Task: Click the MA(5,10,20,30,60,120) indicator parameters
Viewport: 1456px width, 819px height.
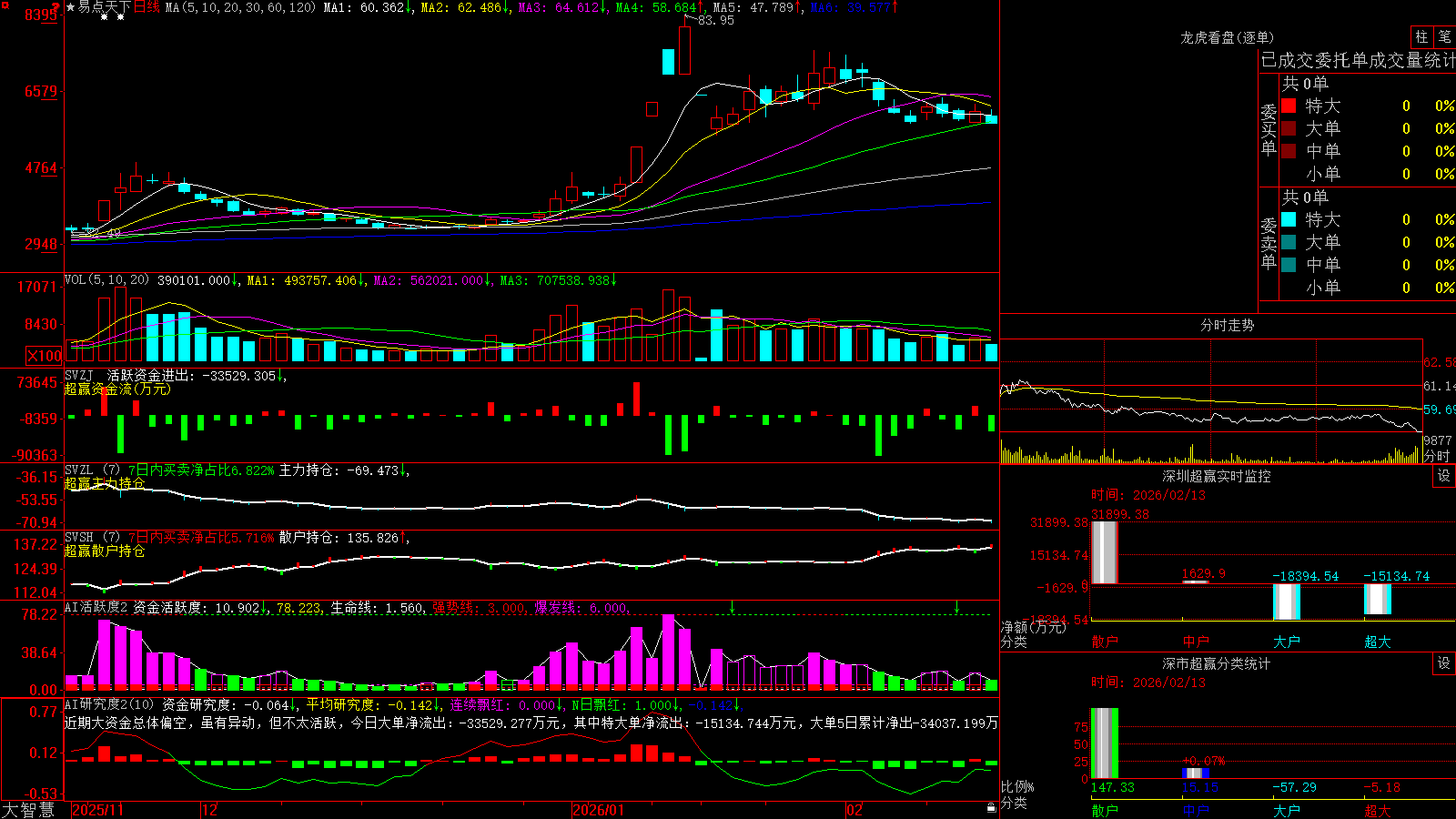Action: [241, 7]
